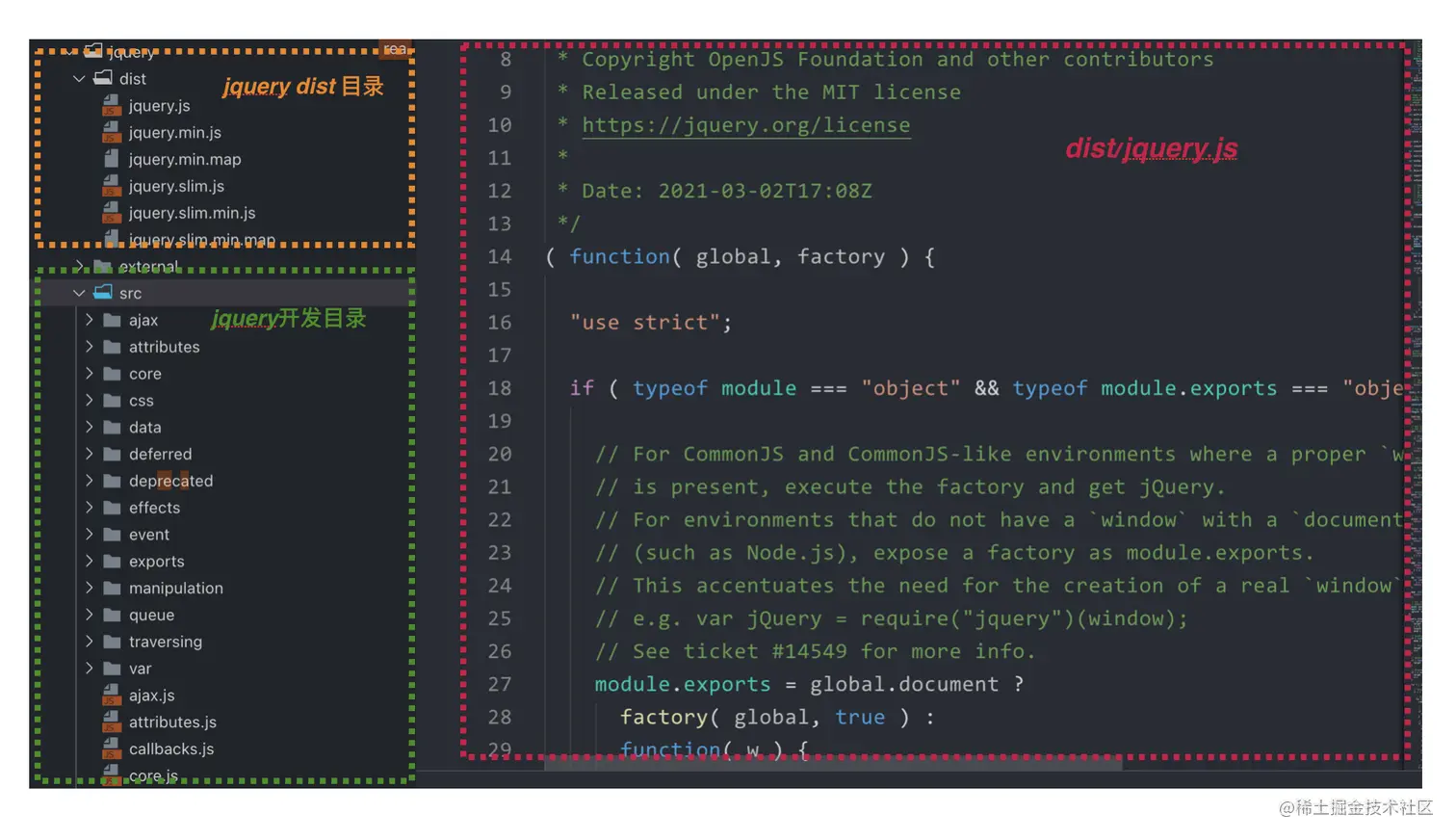
Task: Click the manipulation folder icon
Action: (x=112, y=588)
